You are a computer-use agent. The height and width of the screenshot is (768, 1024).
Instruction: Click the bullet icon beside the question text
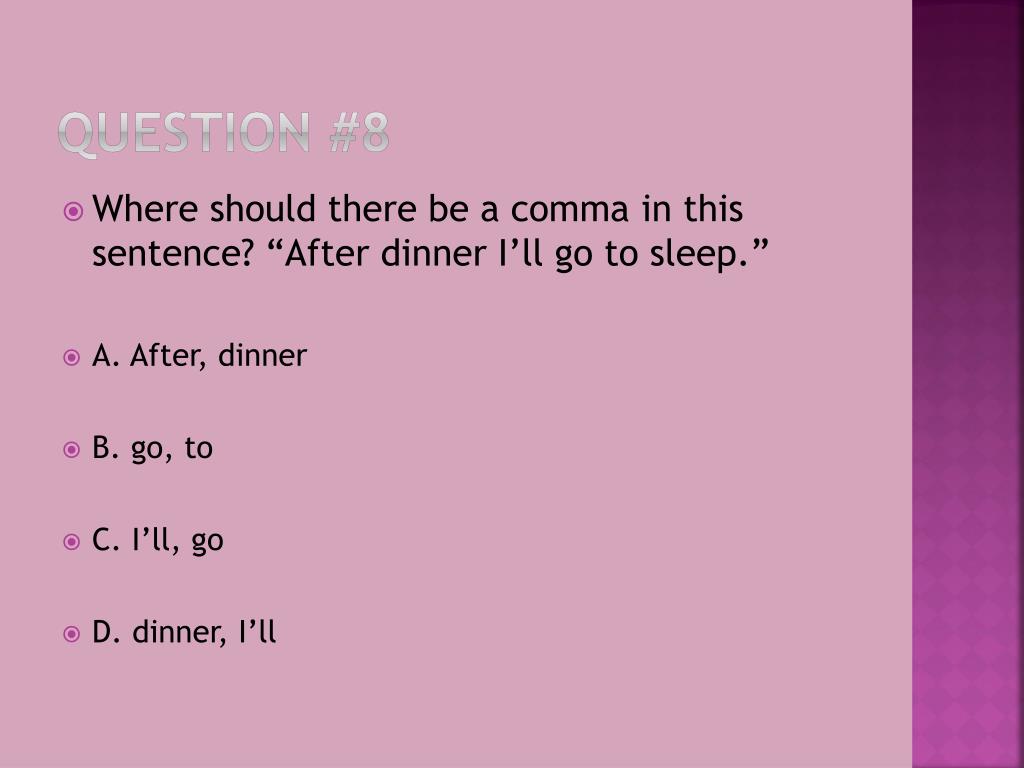click(72, 212)
